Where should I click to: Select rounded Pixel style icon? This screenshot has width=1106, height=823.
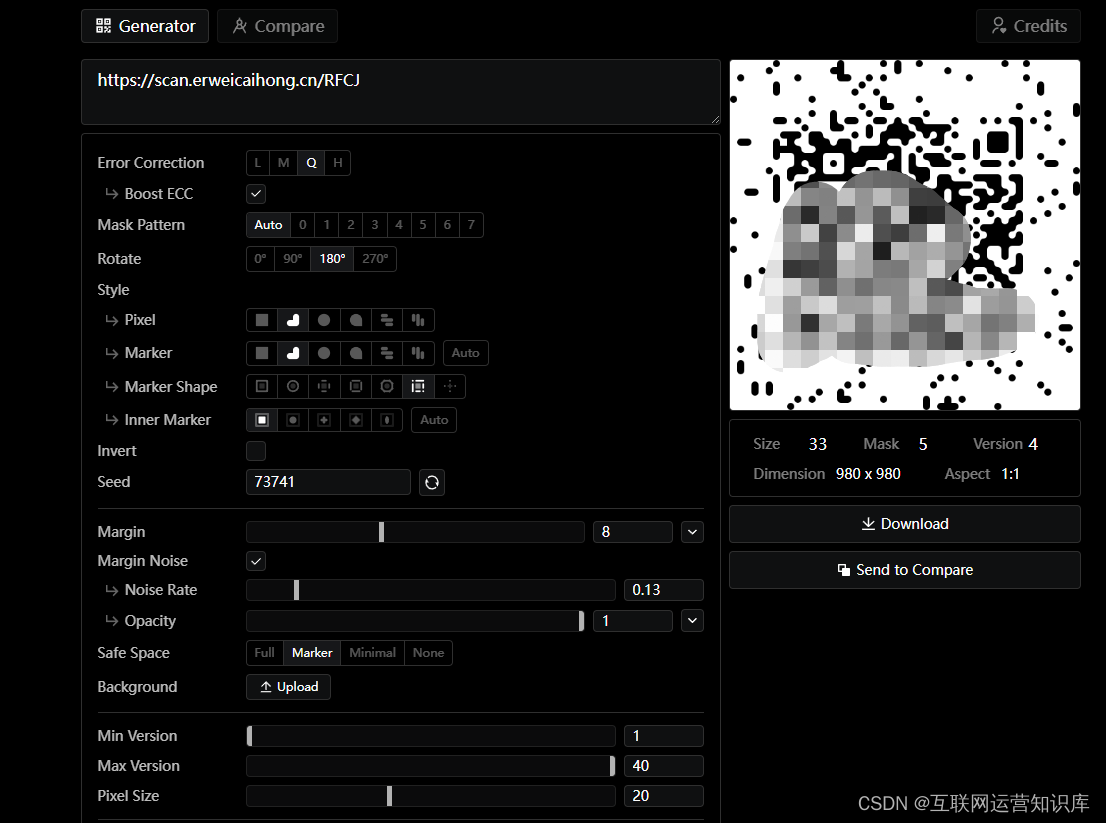pos(293,320)
